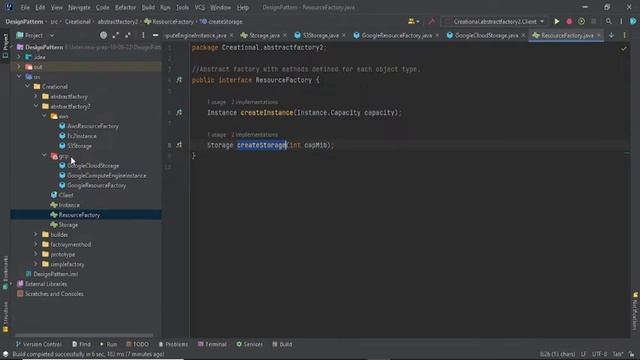Expand the builder folder
The width and height of the screenshot is (640, 360).
36,235
